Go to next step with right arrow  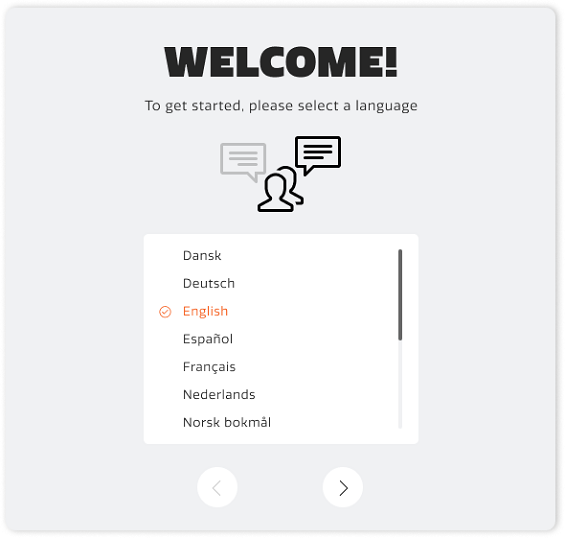pyautogui.click(x=343, y=488)
